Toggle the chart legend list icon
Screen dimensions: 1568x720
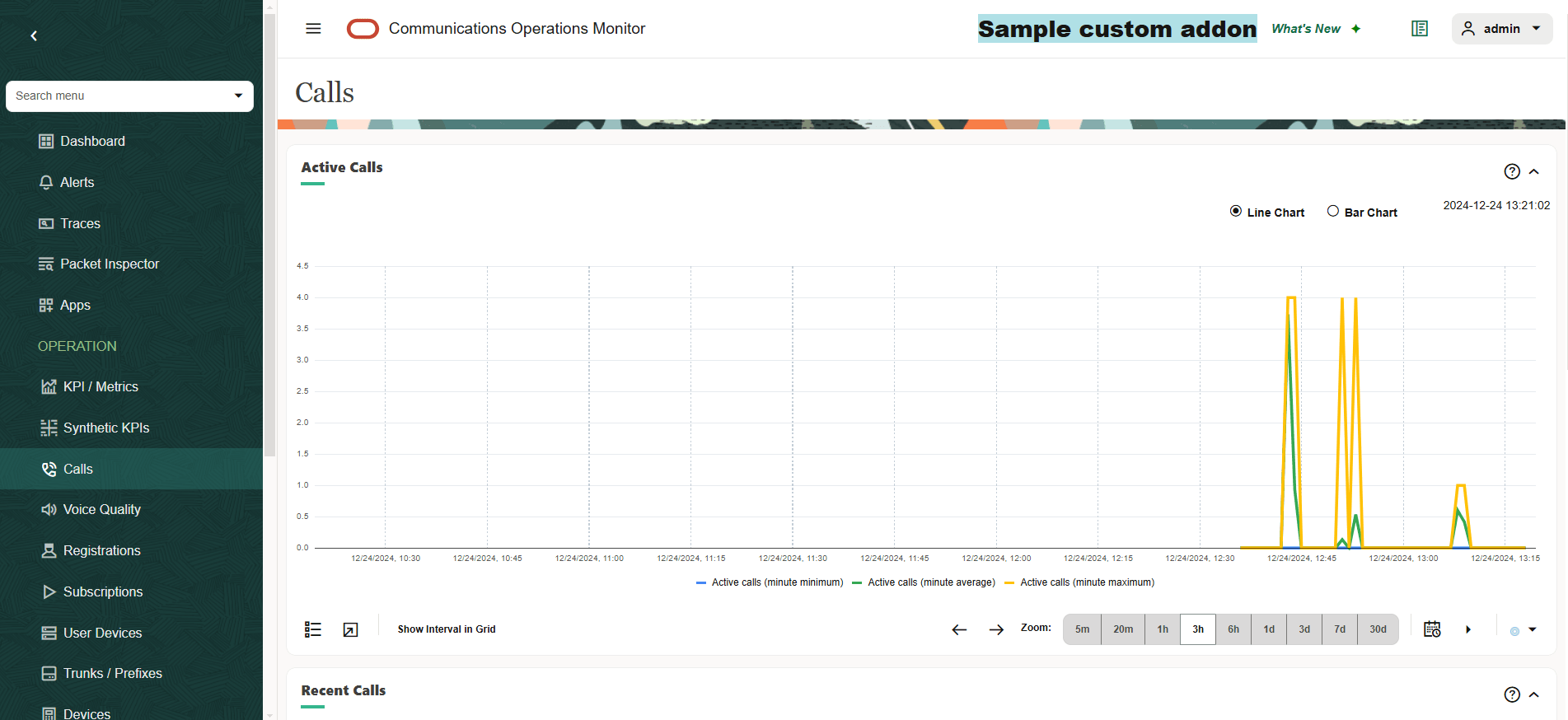(313, 629)
